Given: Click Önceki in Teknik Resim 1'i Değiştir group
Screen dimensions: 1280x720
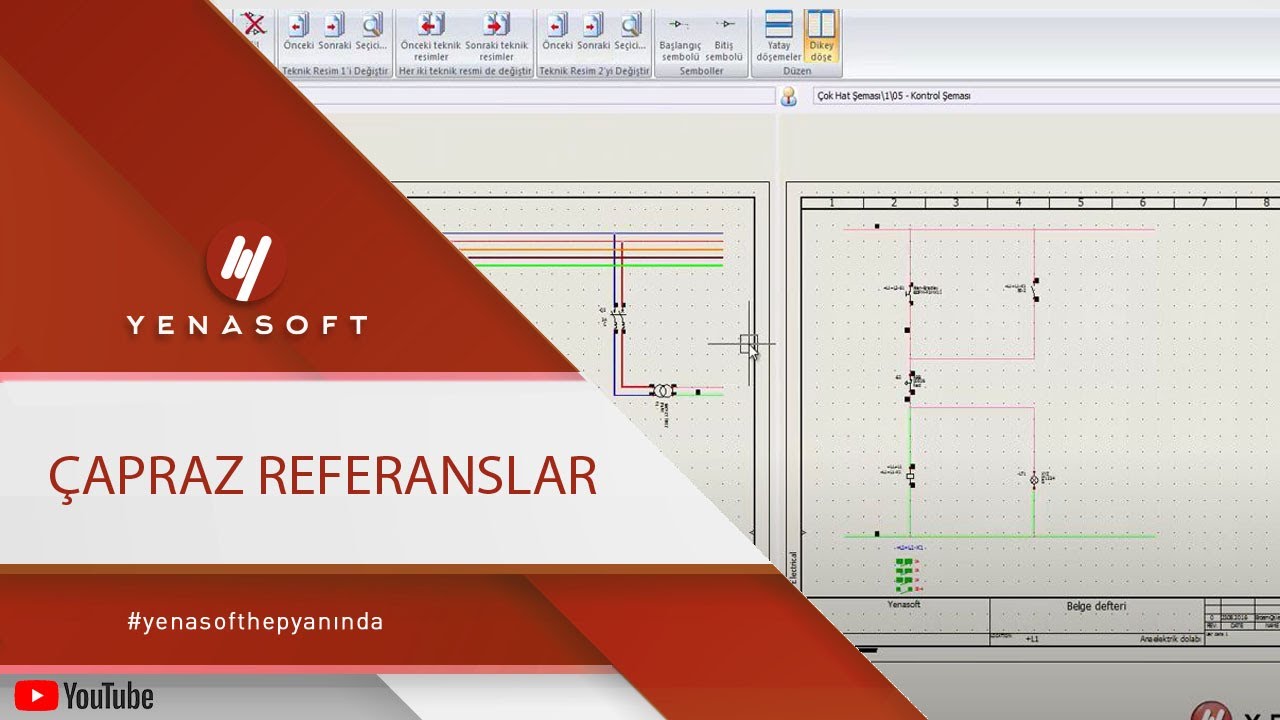Looking at the screenshot, I should pos(298,32).
